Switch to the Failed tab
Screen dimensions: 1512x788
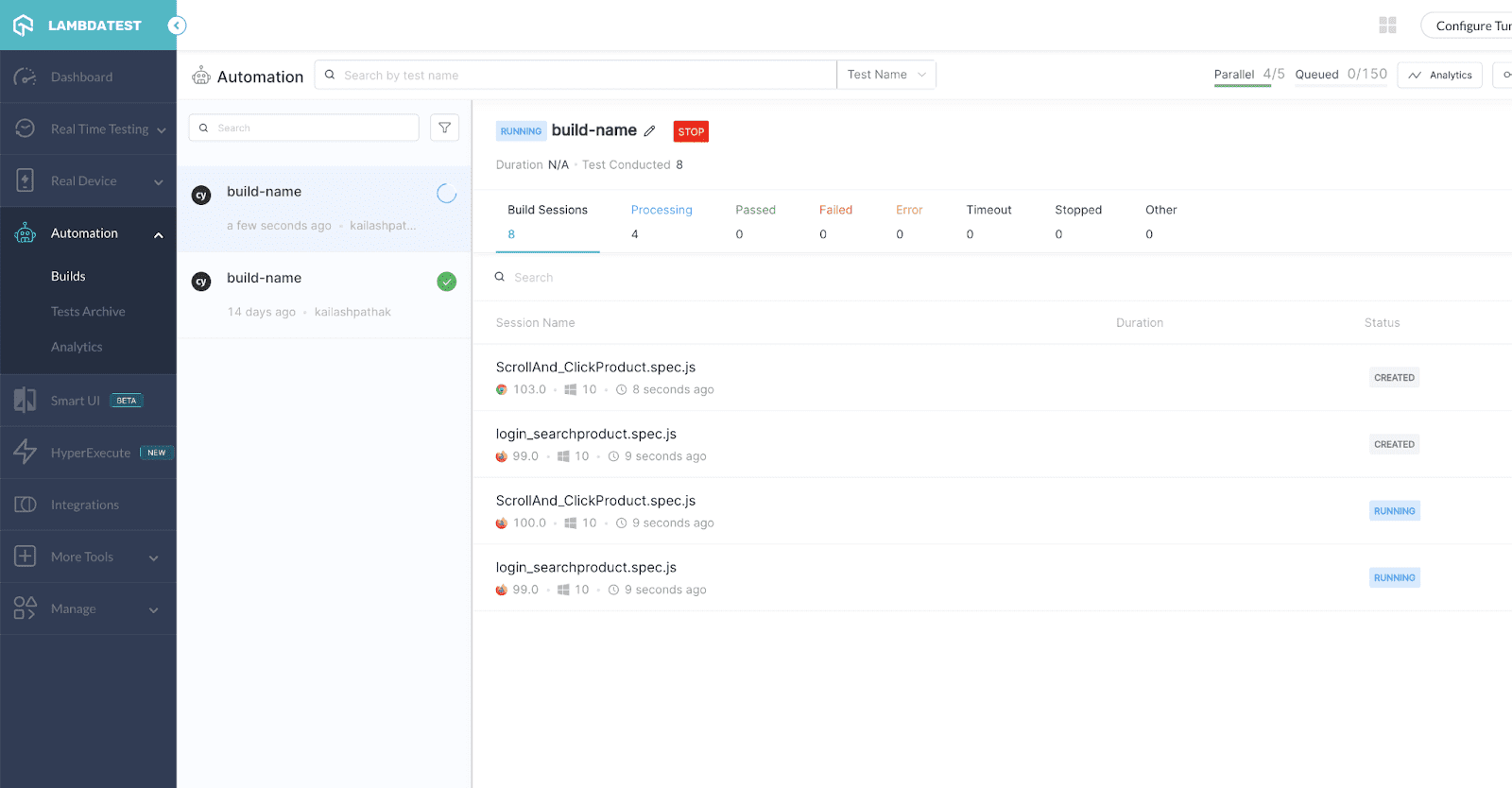(x=835, y=221)
